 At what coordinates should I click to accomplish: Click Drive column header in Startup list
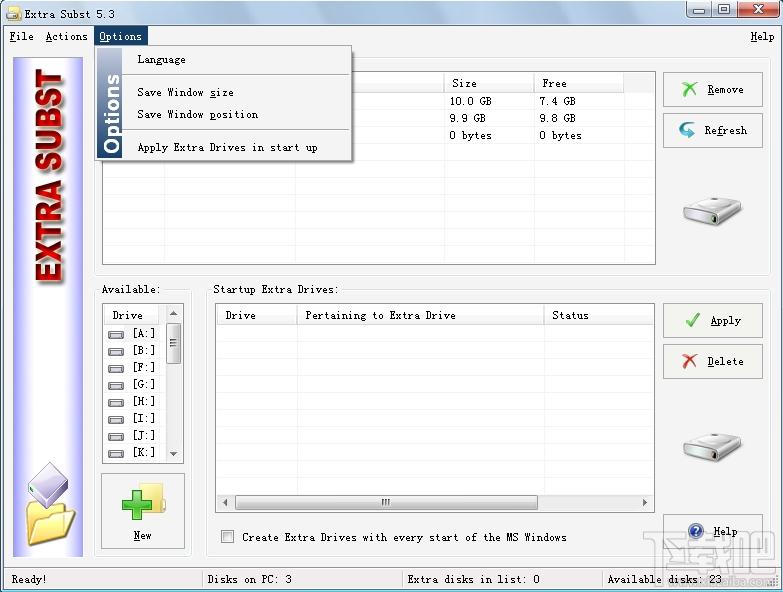pos(257,315)
